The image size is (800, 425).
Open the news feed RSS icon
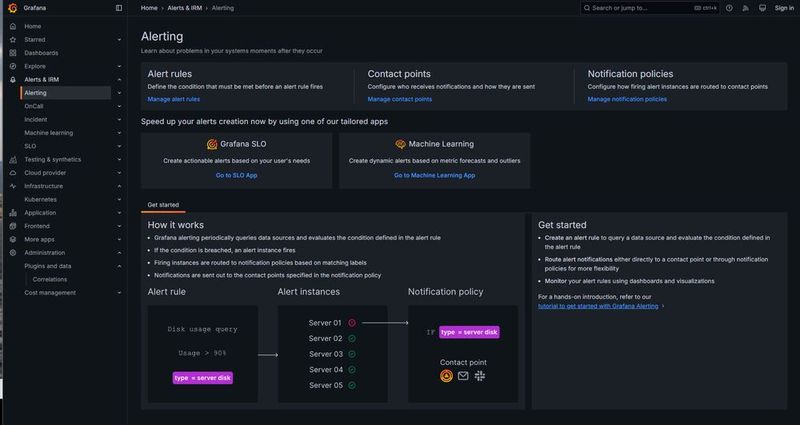[745, 8]
